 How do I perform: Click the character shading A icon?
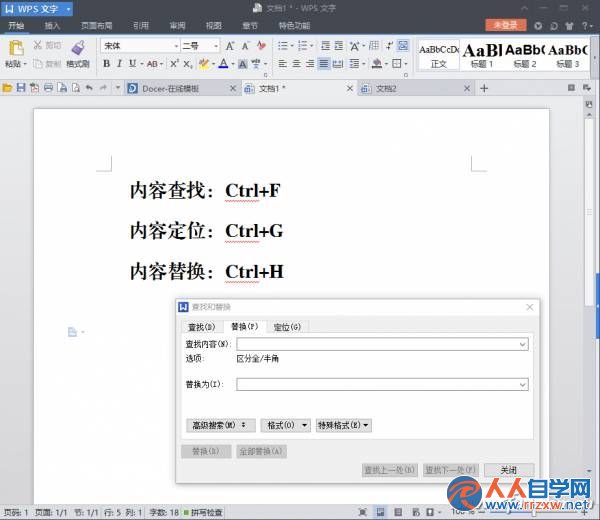tap(243, 64)
